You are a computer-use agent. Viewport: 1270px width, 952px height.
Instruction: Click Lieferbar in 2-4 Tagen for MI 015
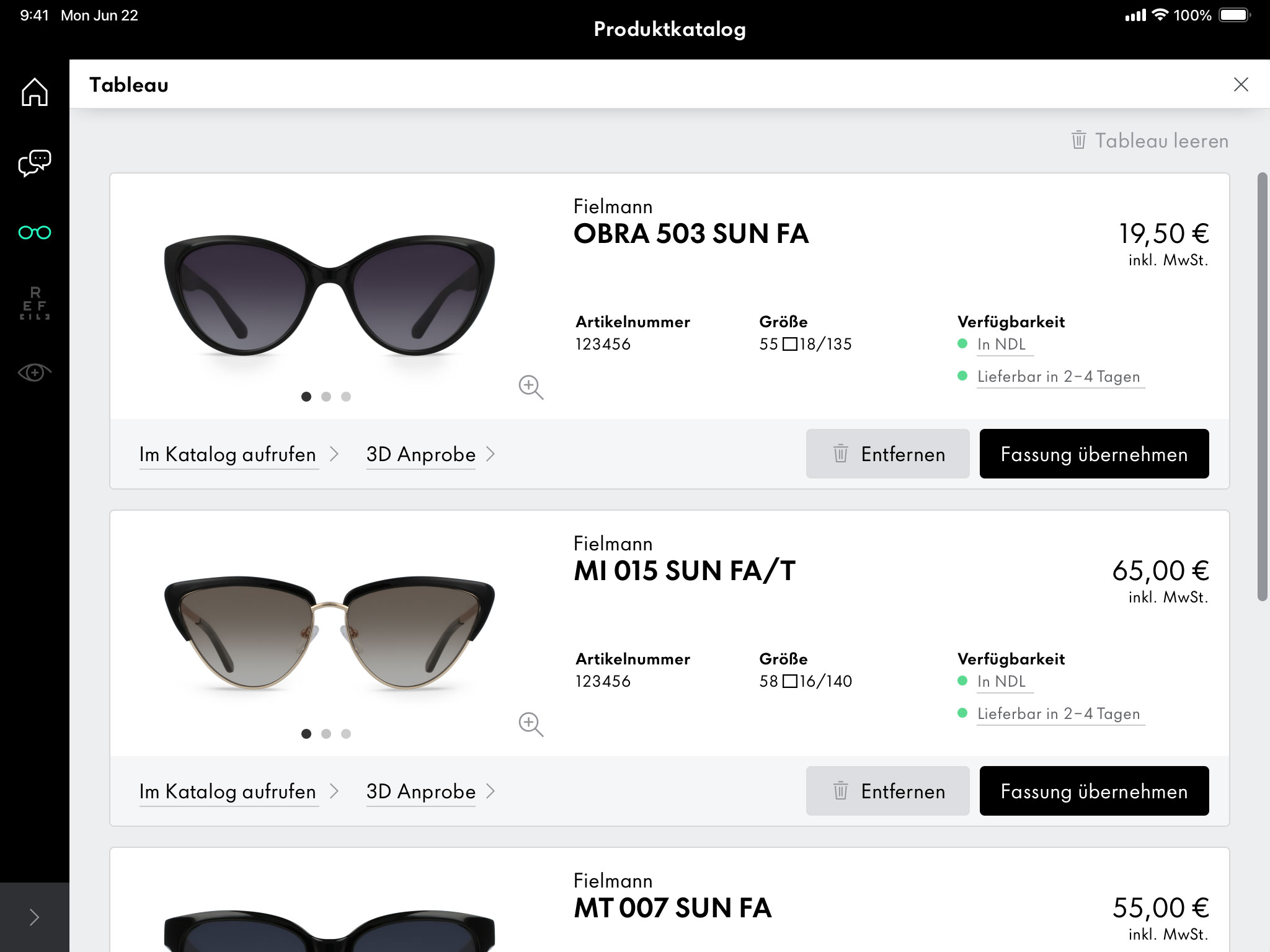[x=1059, y=714]
